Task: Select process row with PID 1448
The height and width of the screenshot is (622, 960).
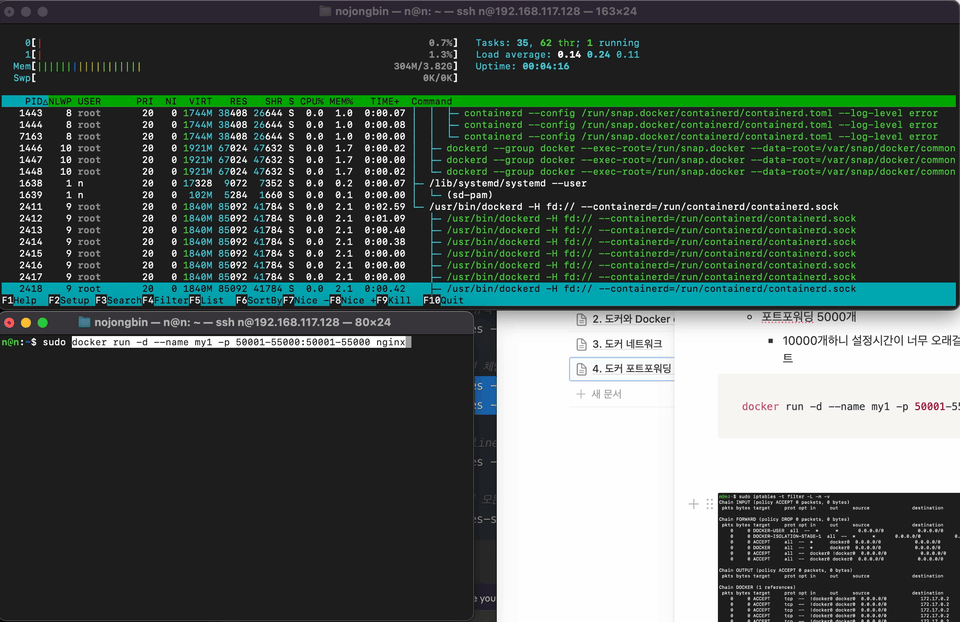Action: pos(479,172)
